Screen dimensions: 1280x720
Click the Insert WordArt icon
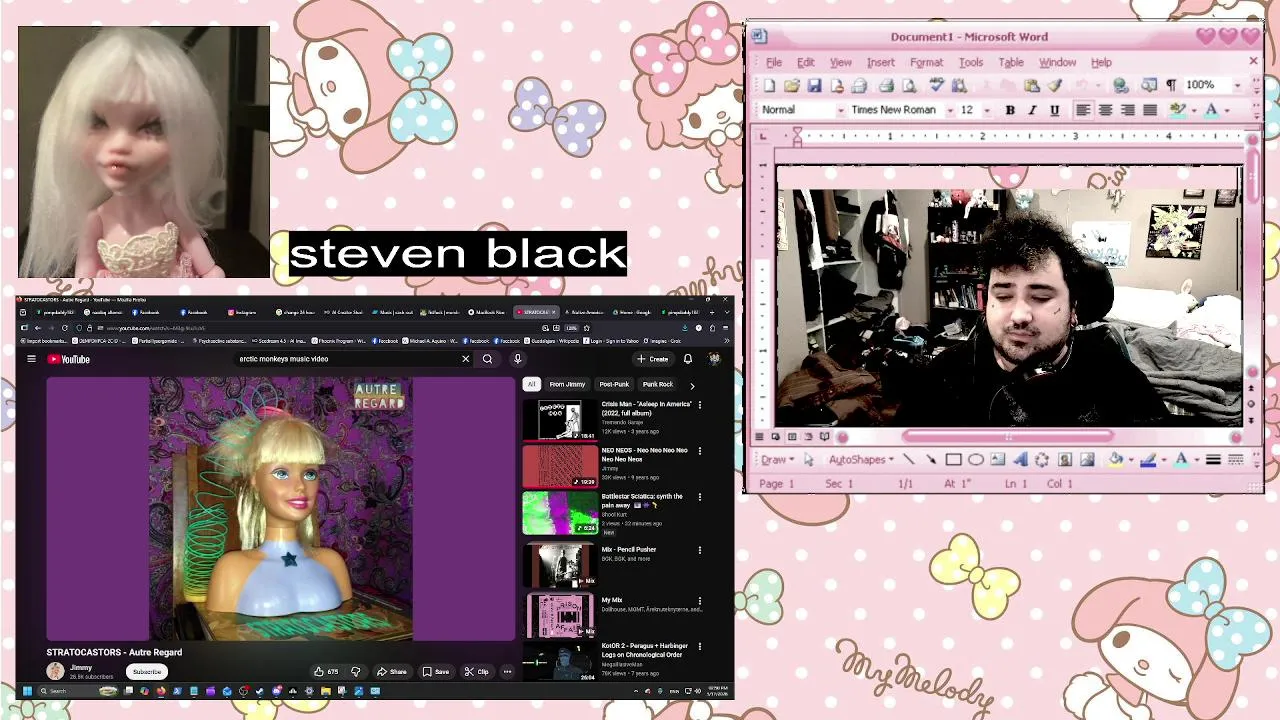coord(1020,460)
